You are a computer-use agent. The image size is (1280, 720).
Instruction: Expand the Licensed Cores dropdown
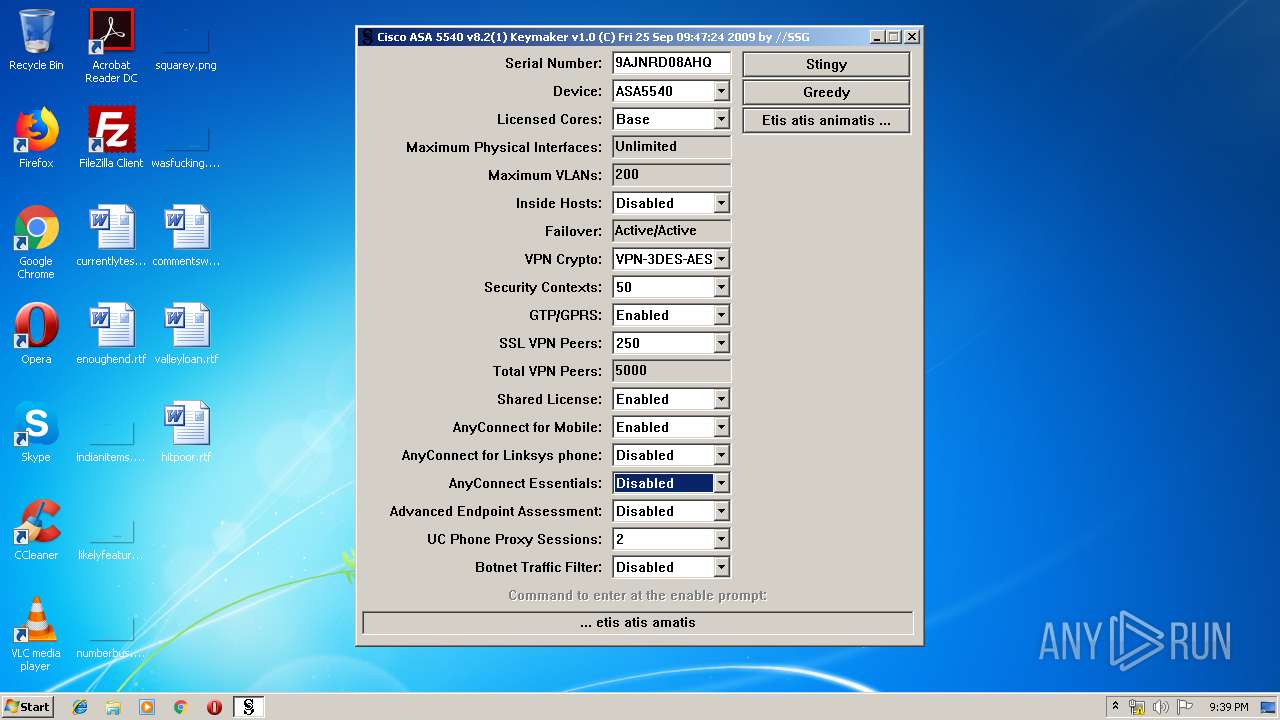coord(721,119)
